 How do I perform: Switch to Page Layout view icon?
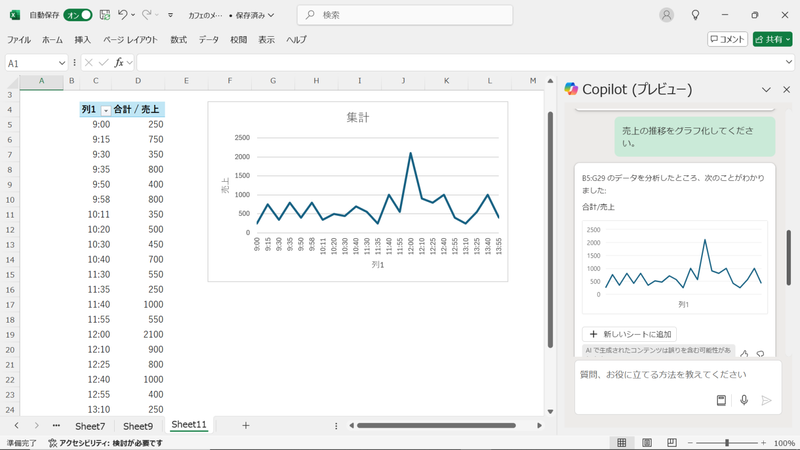click(x=645, y=442)
